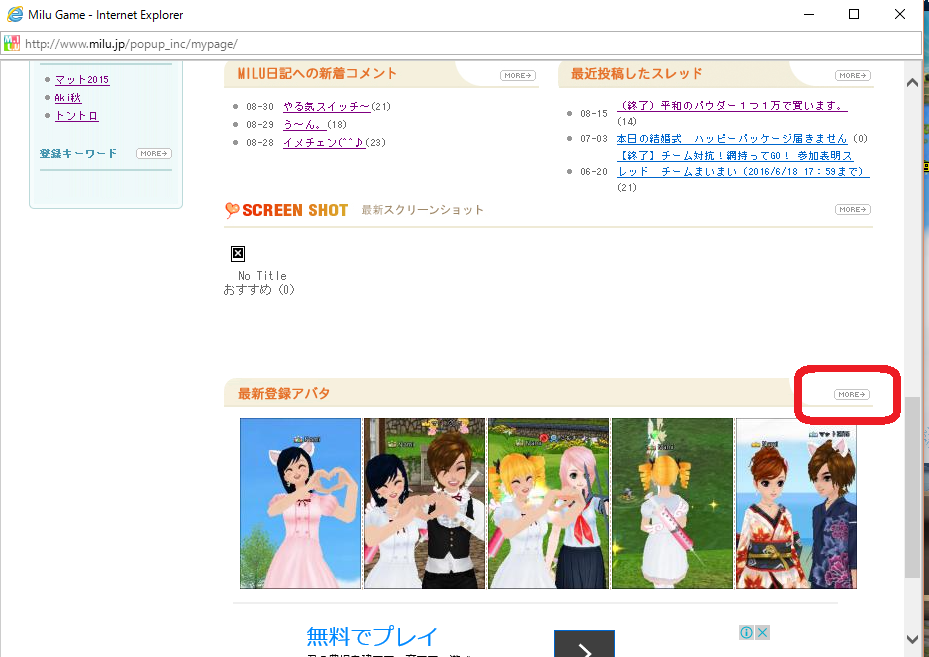Click the SCREEN SHOT heart-balloon icon

232,210
